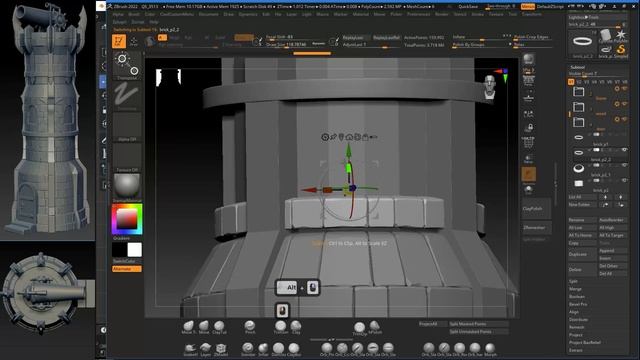The height and width of the screenshot is (360, 640).
Task: Toggle the Mrgb mode button
Action: [x=174, y=38]
